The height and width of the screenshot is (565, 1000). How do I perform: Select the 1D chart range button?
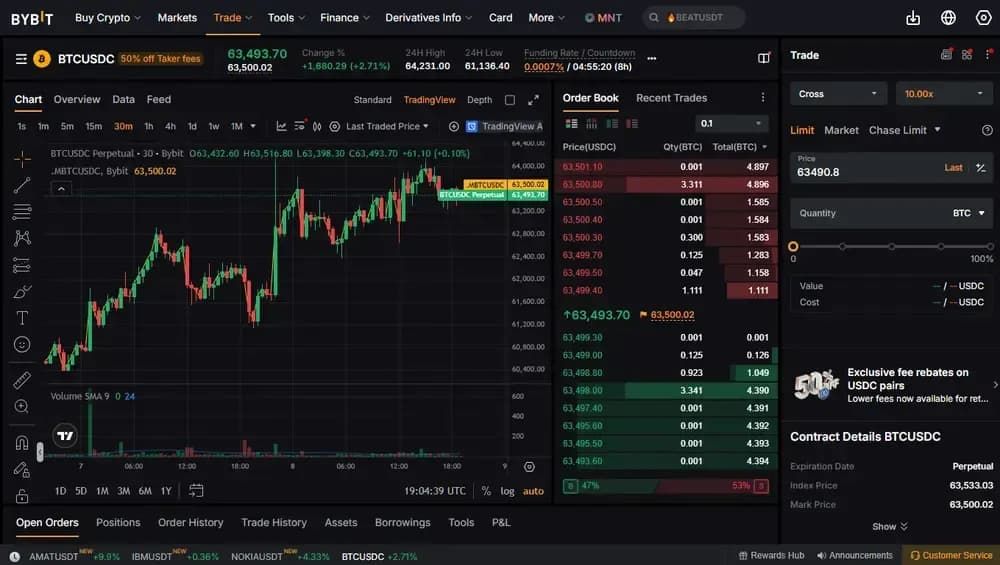(x=61, y=491)
